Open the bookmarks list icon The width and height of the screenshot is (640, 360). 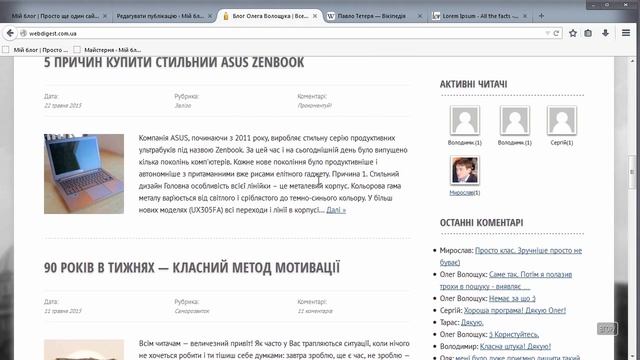(x=588, y=33)
